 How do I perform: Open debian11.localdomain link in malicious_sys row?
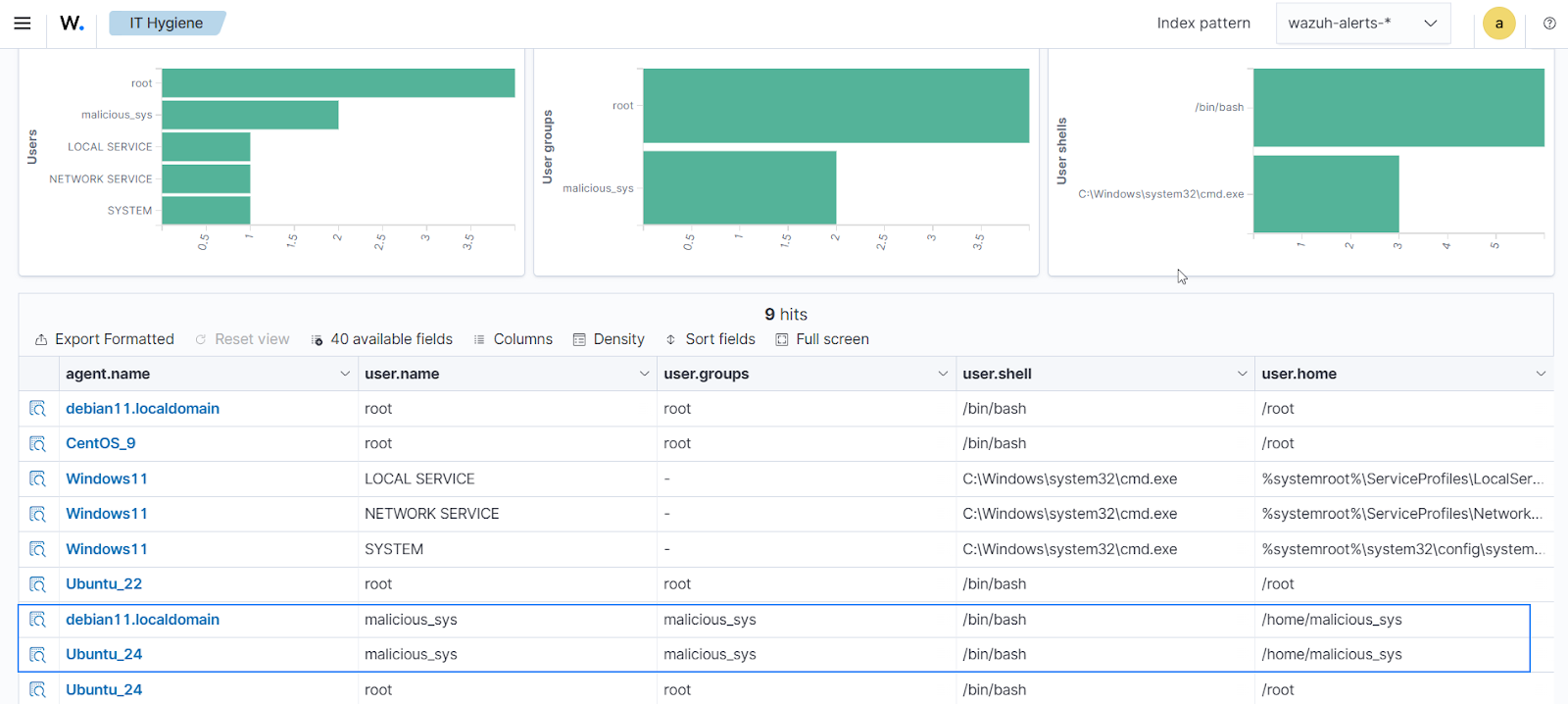tap(142, 620)
